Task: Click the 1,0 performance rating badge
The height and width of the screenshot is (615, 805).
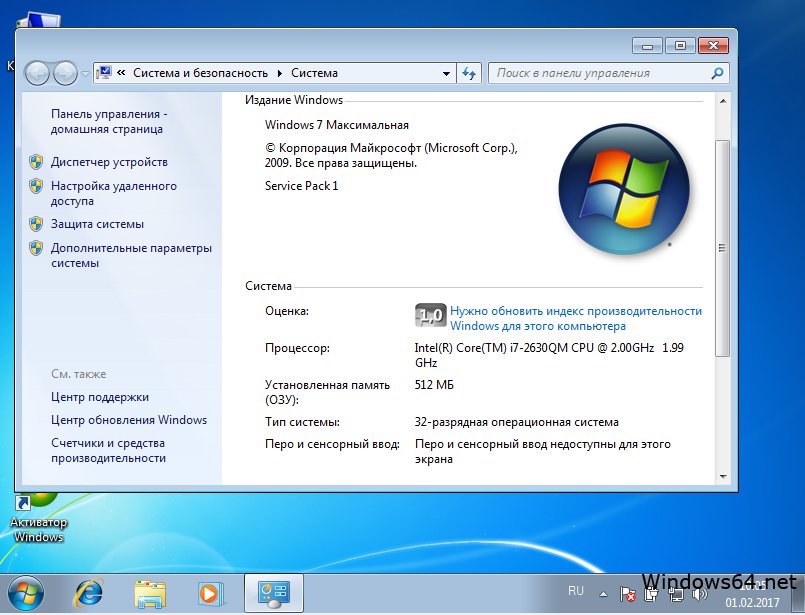Action: [430, 315]
